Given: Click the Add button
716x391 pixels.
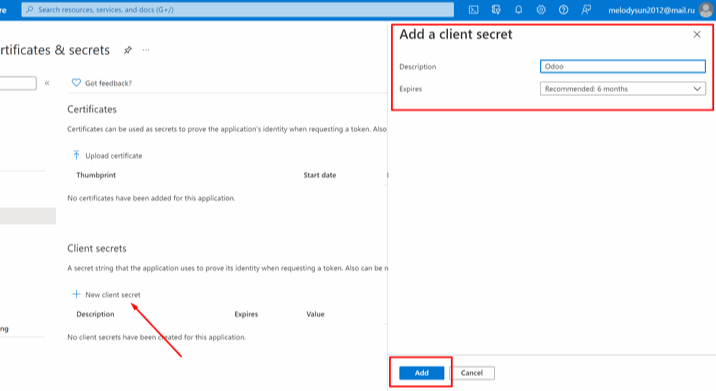Looking at the screenshot, I should (421, 373).
